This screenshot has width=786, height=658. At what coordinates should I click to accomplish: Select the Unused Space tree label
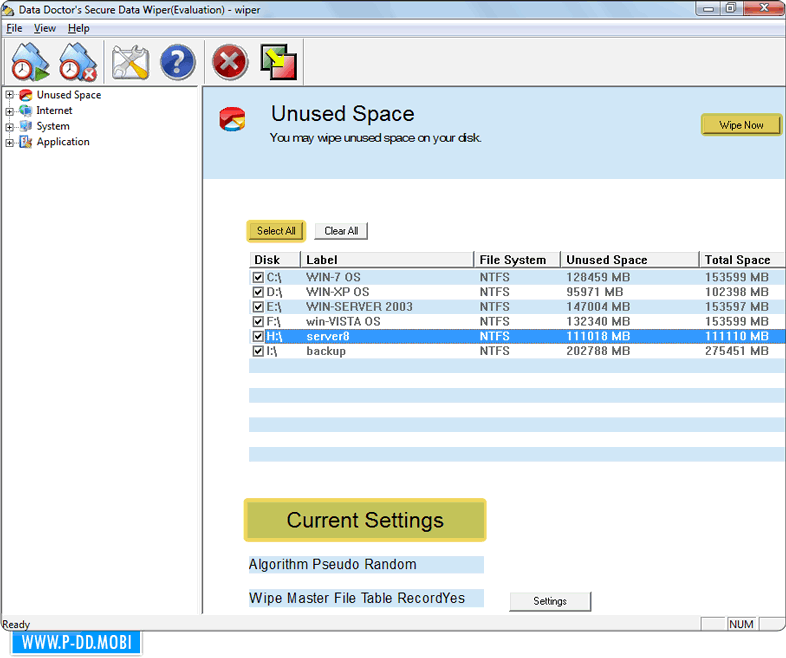click(x=69, y=95)
